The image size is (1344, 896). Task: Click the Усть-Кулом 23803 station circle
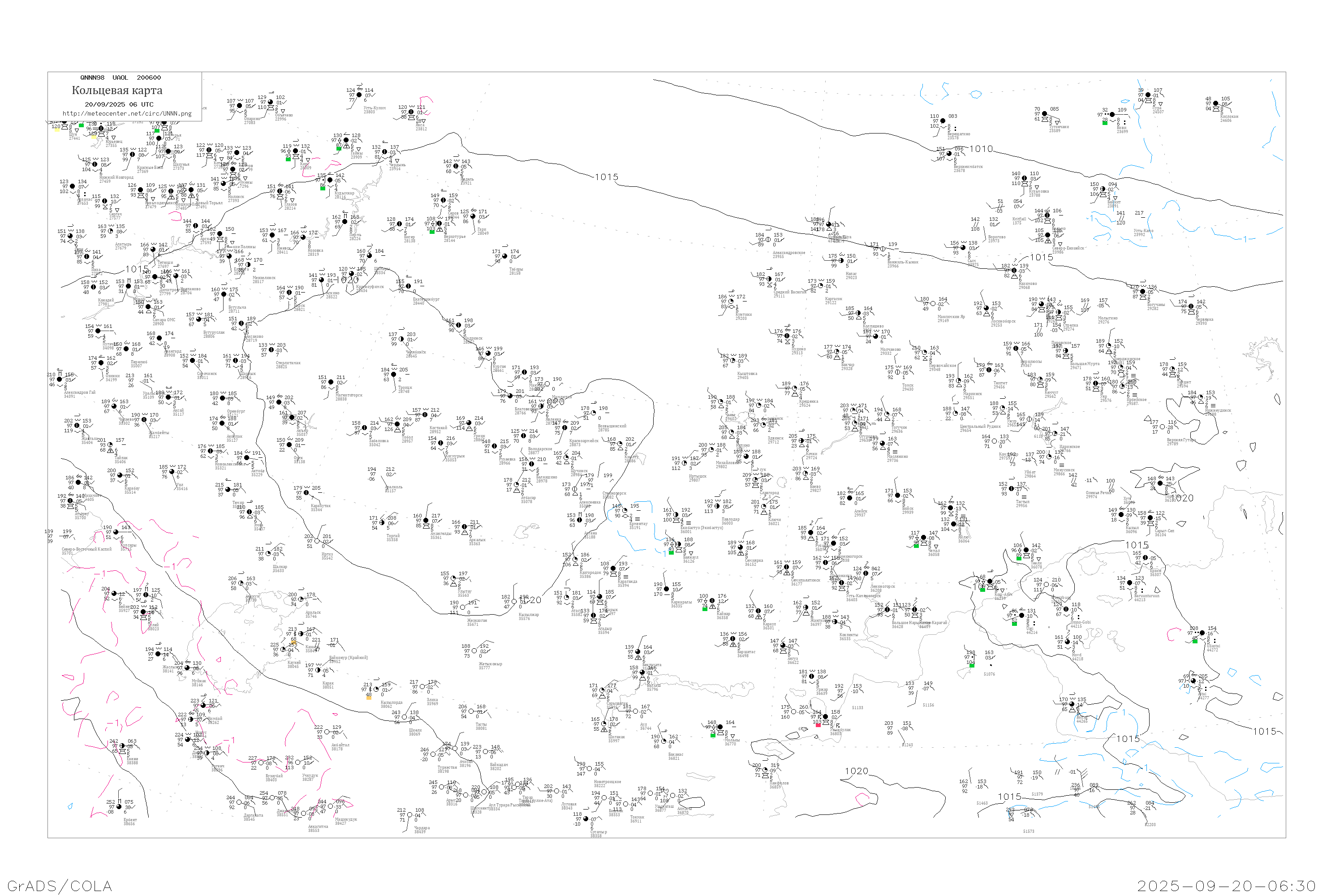(359, 95)
